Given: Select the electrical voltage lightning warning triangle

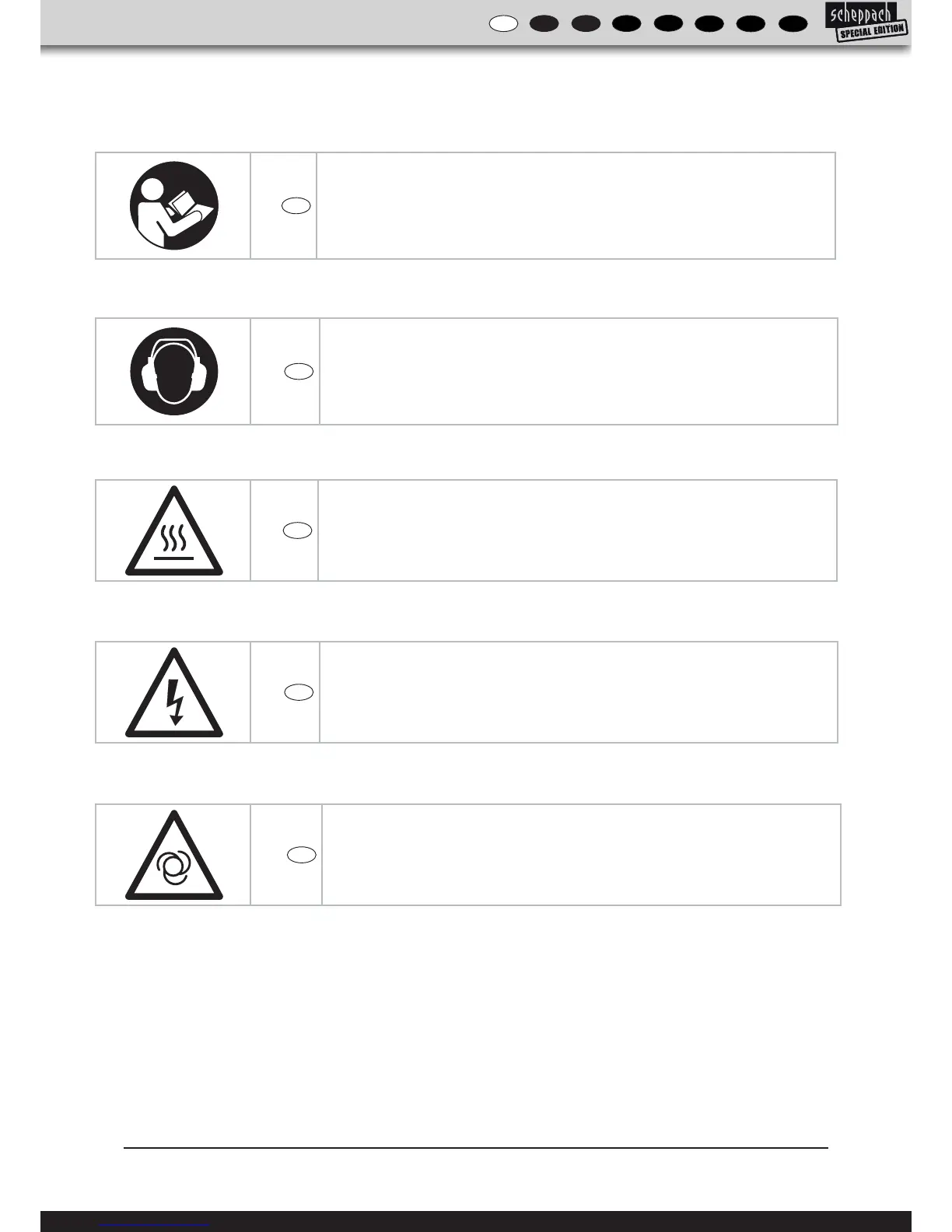Looking at the screenshot, I should (174, 693).
